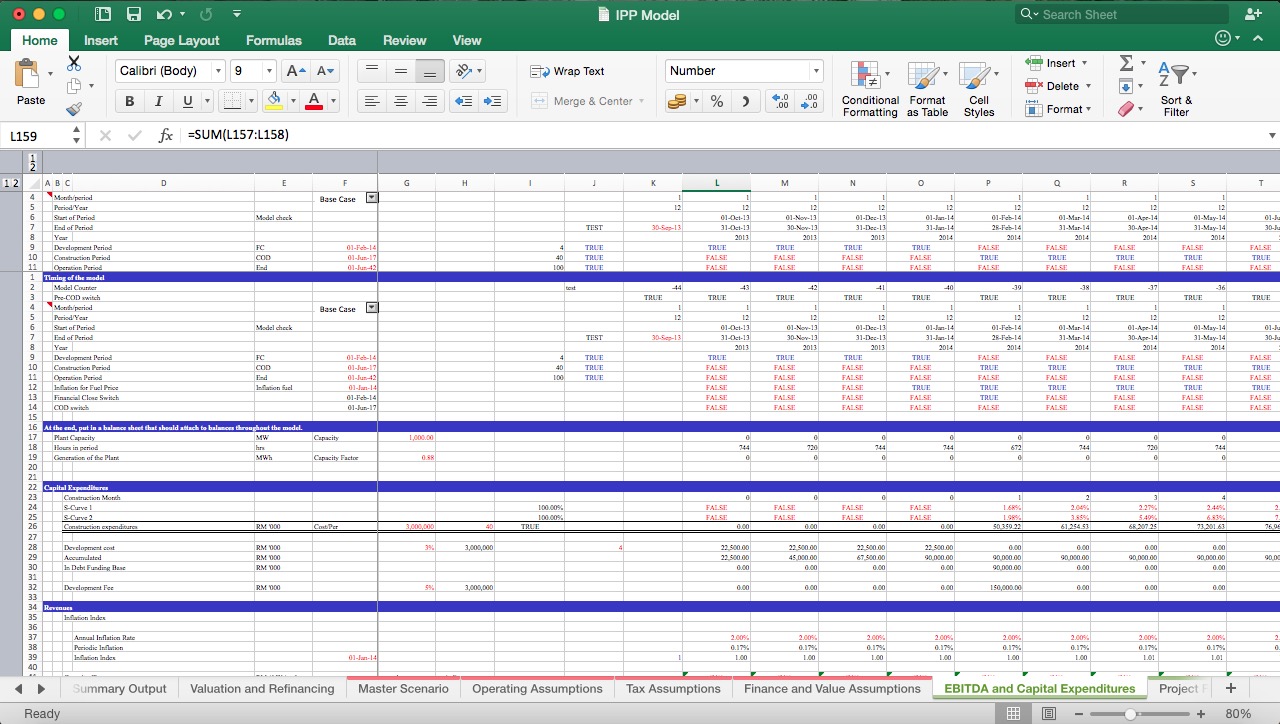Toggle underline formatting
This screenshot has height=724, width=1280.
pos(186,101)
